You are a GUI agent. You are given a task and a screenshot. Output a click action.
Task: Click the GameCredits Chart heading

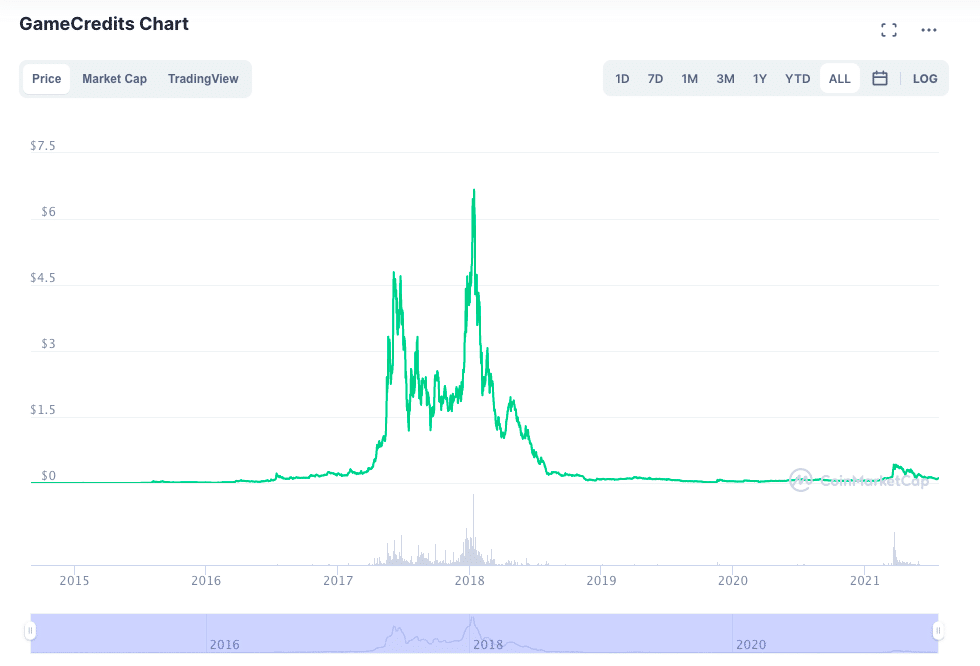(x=104, y=24)
